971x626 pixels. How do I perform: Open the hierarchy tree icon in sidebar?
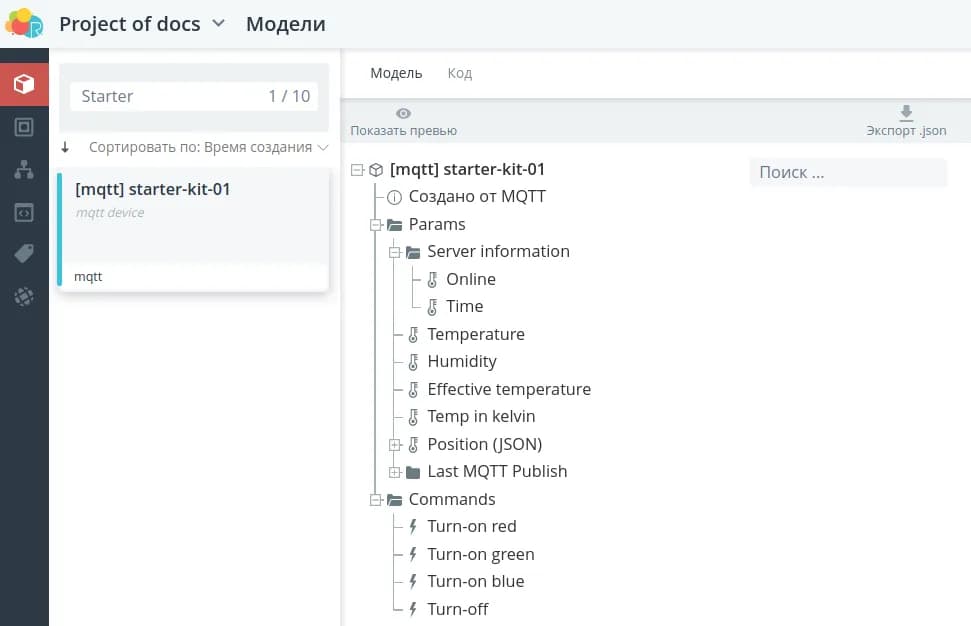24,170
